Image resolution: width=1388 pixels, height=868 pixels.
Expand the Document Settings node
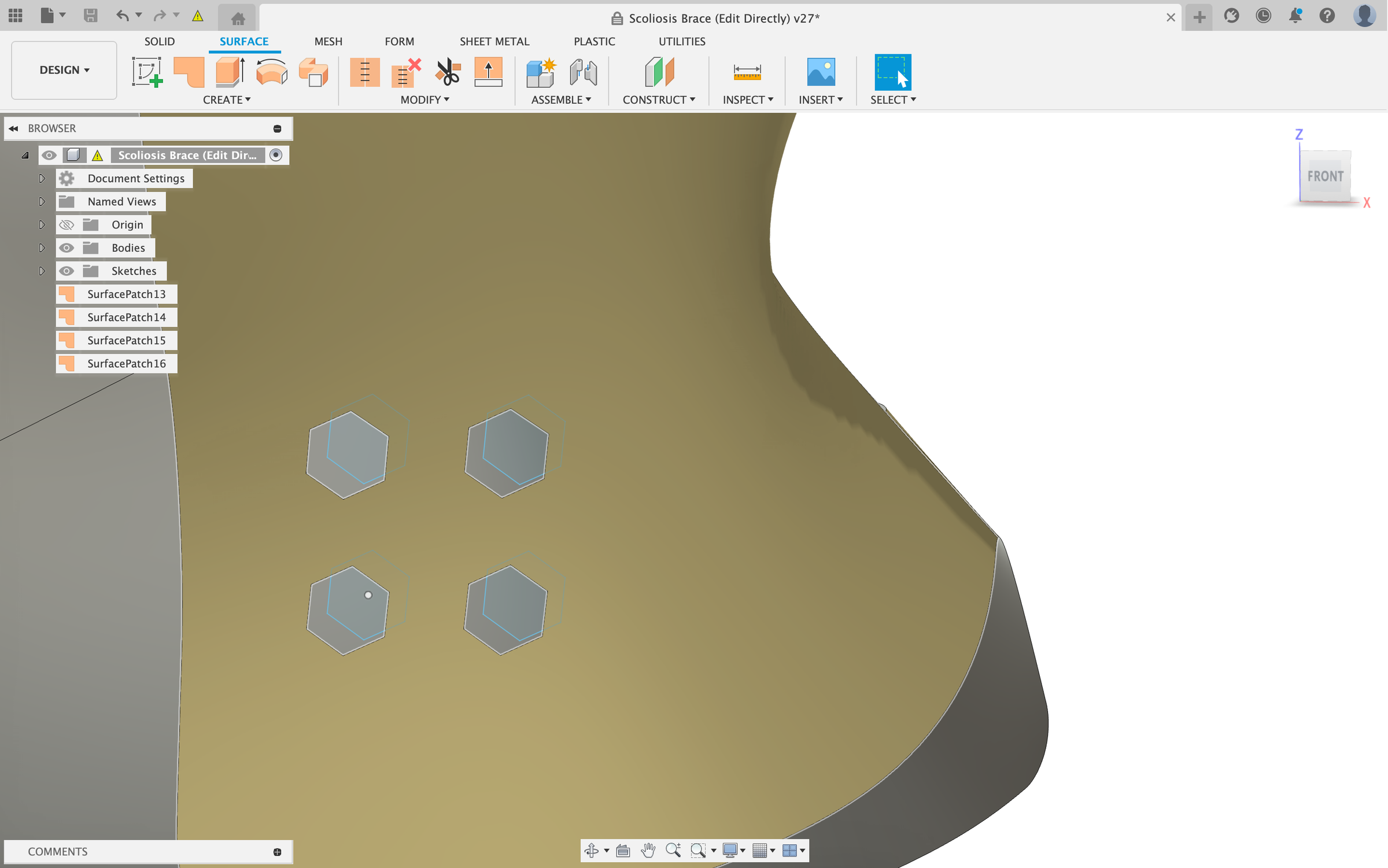click(42, 178)
